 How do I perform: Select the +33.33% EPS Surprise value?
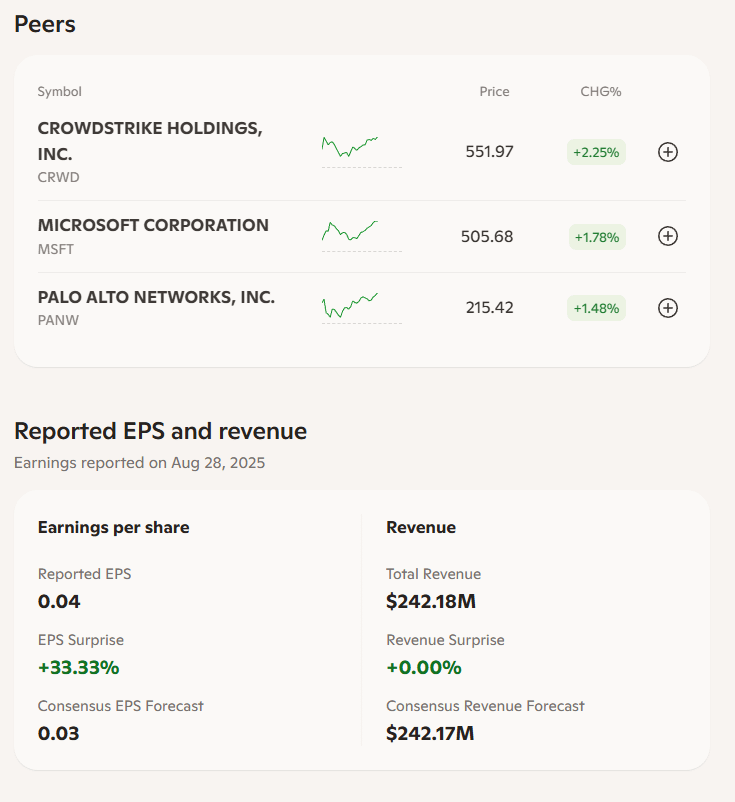(x=78, y=667)
